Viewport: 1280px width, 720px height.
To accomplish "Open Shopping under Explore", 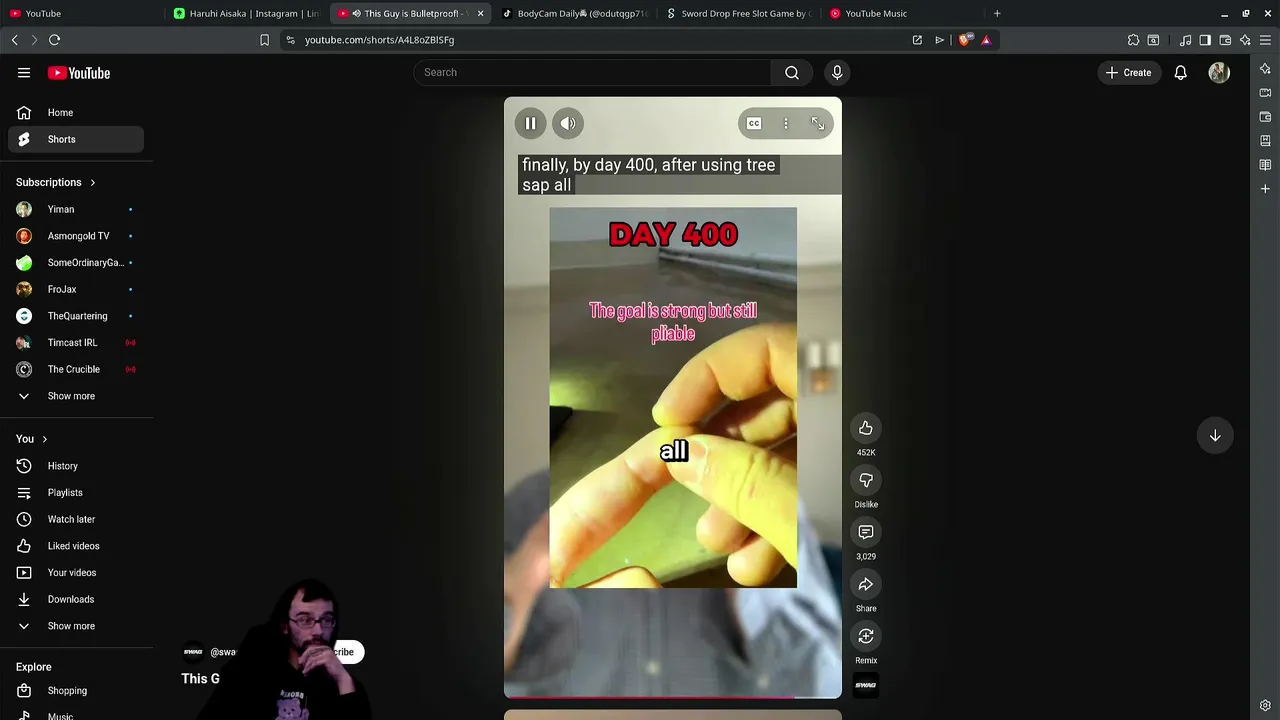I will coord(76,691).
